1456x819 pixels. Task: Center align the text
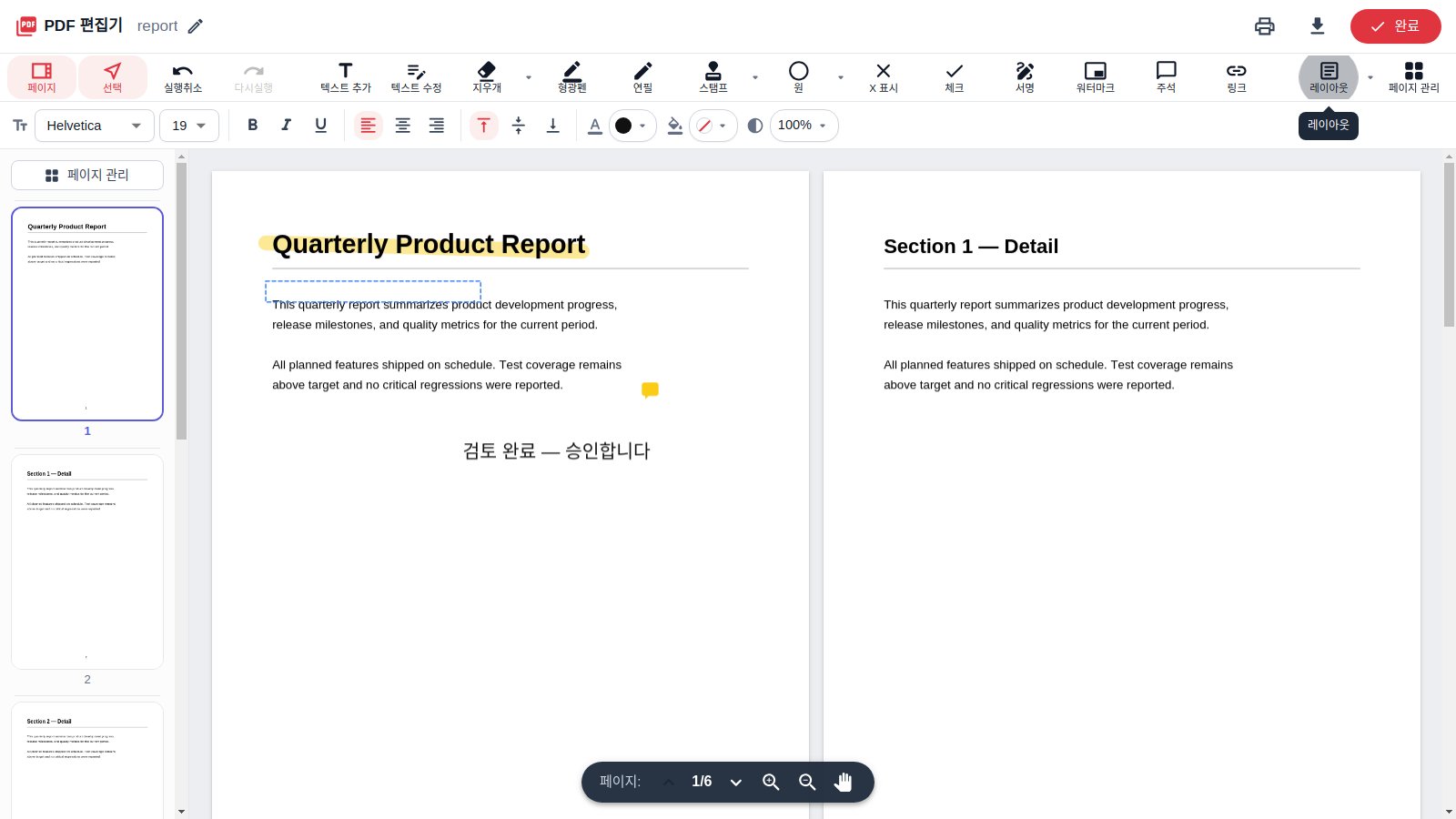pos(403,126)
